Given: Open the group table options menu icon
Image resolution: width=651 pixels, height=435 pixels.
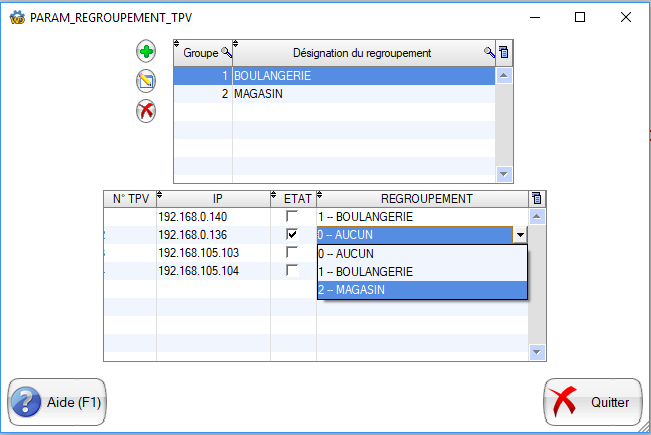Looking at the screenshot, I should point(504,52).
